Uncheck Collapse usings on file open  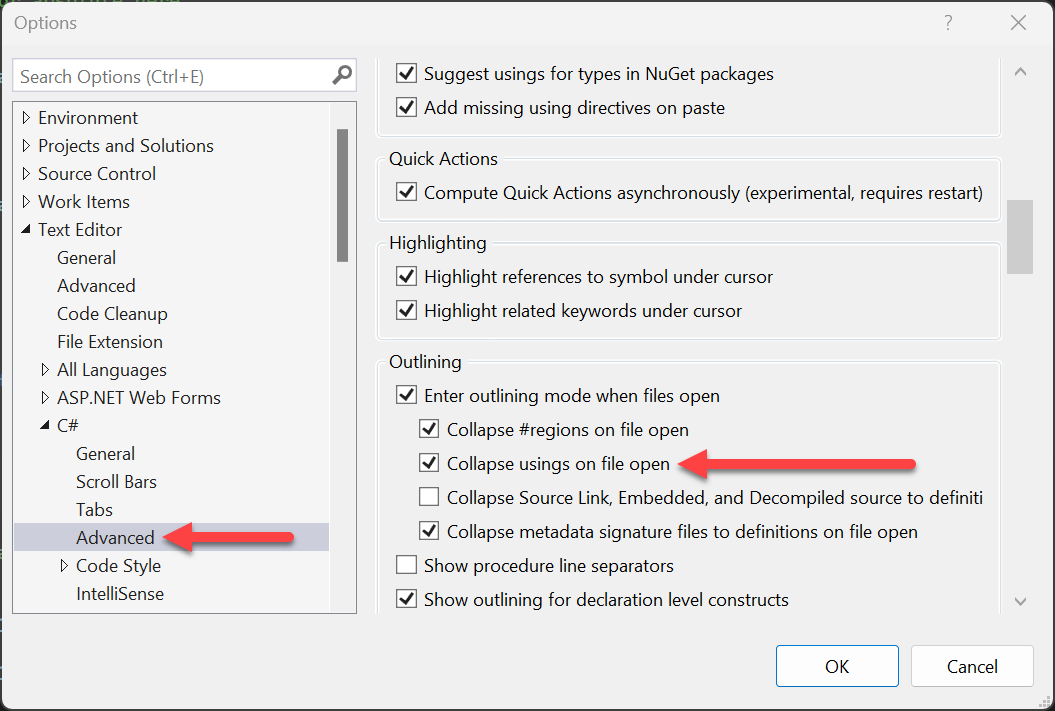[429, 463]
